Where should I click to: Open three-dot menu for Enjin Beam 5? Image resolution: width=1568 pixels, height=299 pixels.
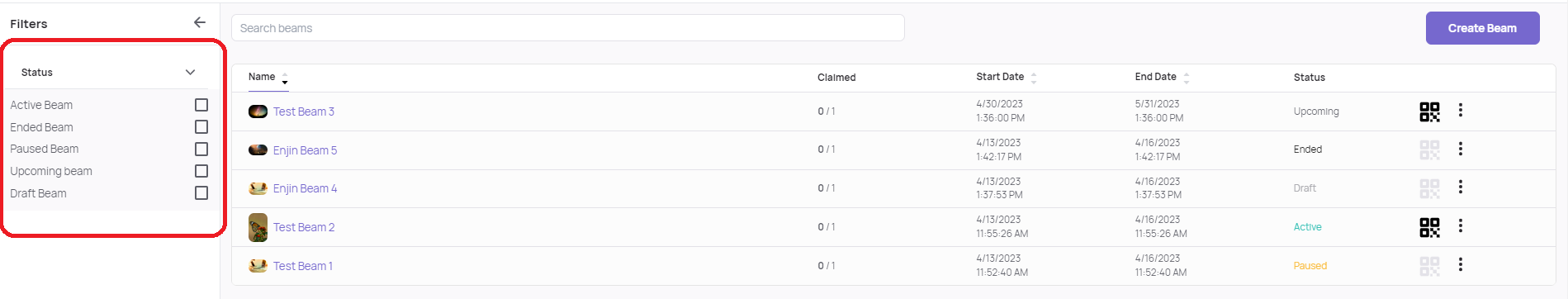coord(1461,149)
